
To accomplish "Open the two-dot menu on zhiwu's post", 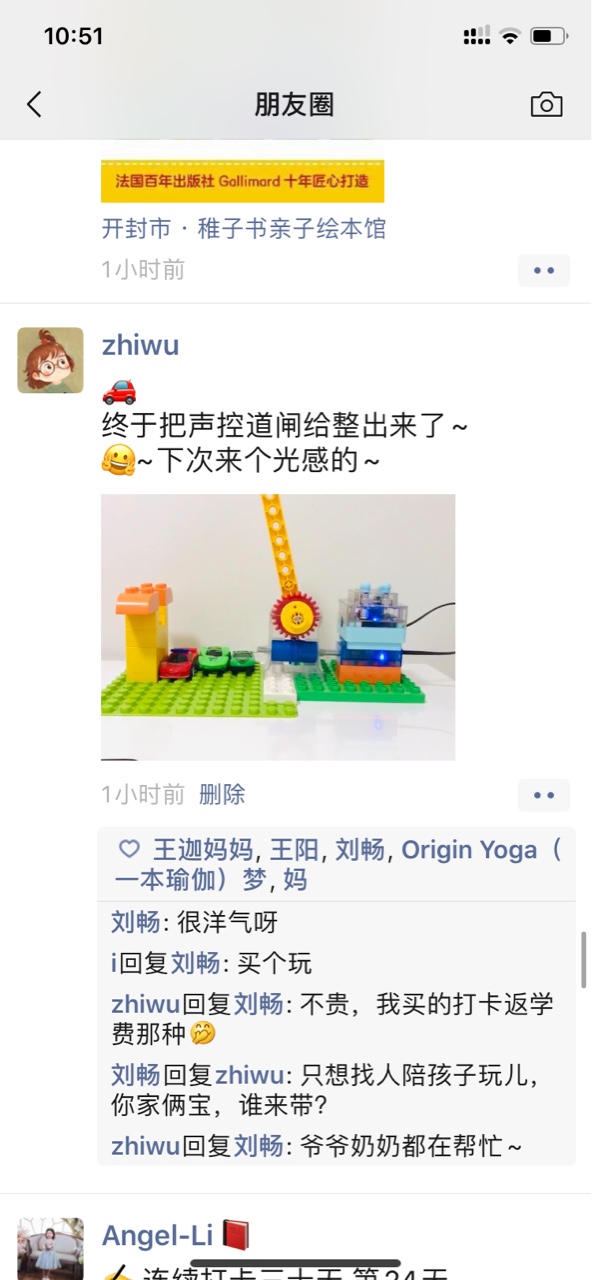I will 544,795.
